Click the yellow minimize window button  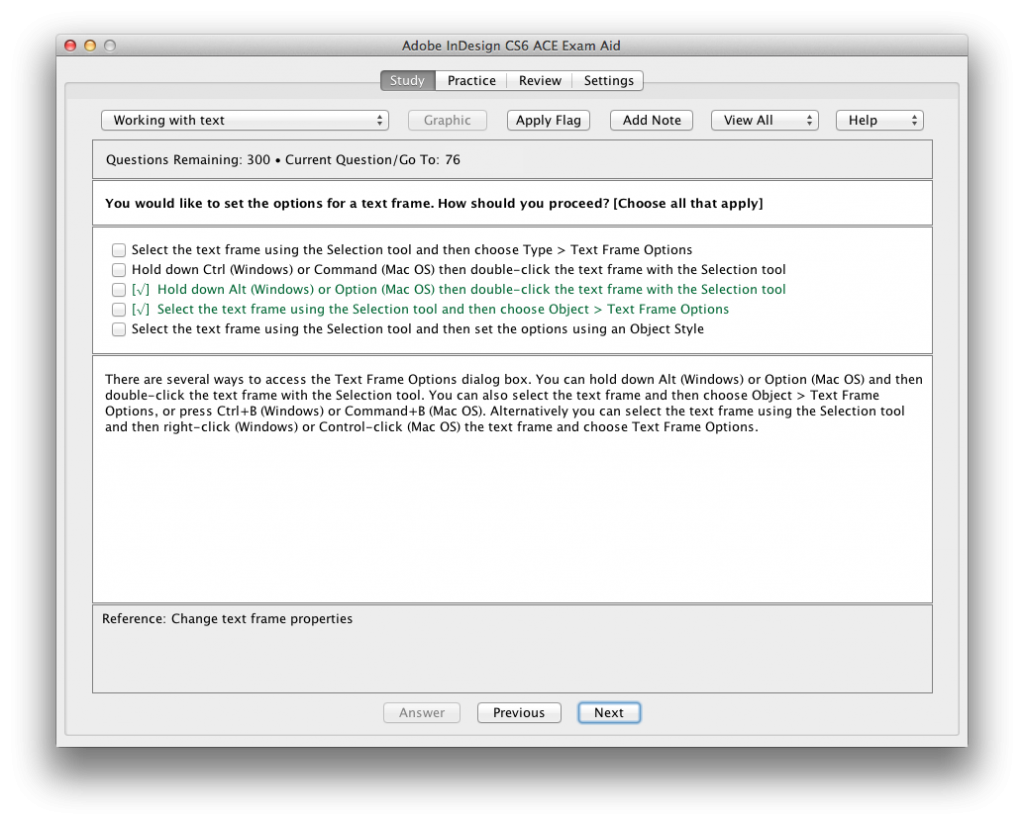click(x=90, y=46)
